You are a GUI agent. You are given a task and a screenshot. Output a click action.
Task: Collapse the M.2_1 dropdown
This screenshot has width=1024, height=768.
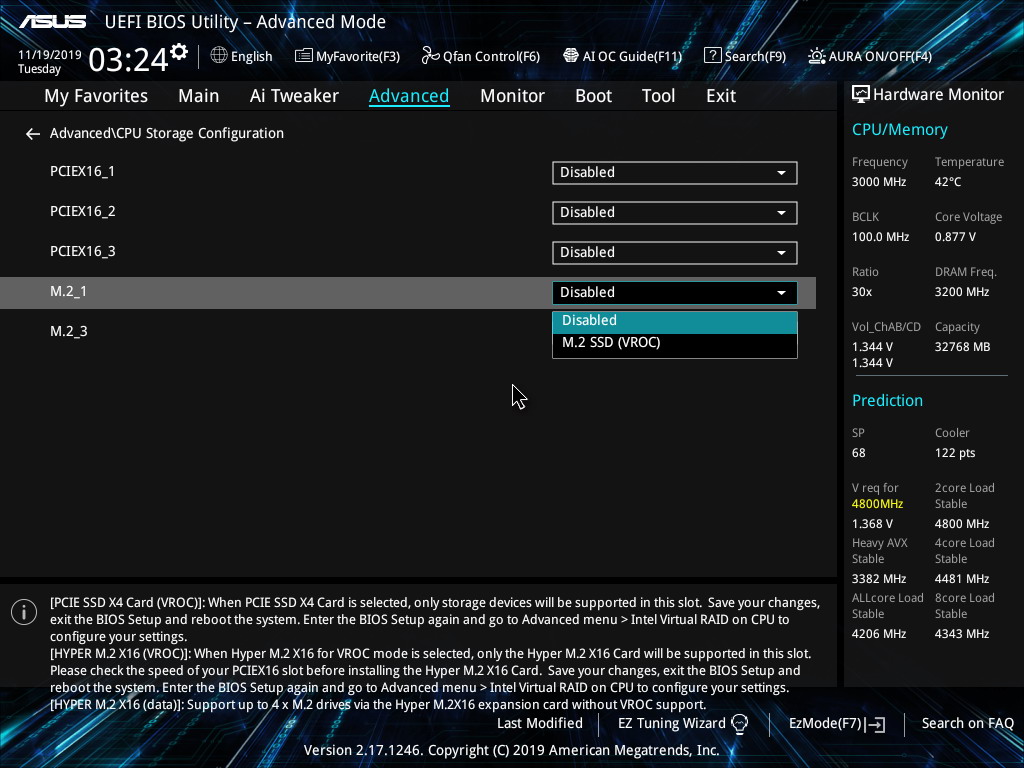click(675, 293)
